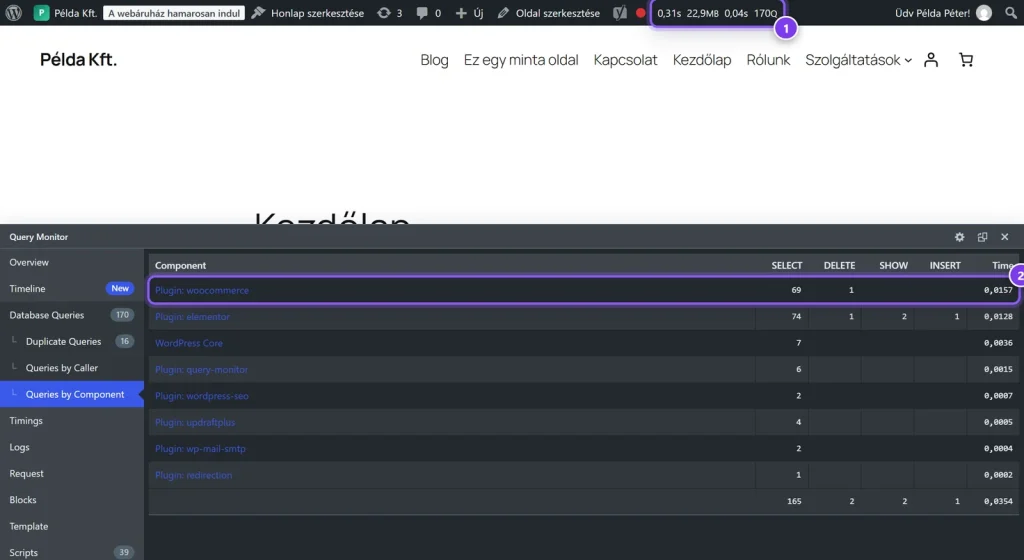Open the comments bubble in admin bar
The image size is (1024, 560).
[428, 13]
